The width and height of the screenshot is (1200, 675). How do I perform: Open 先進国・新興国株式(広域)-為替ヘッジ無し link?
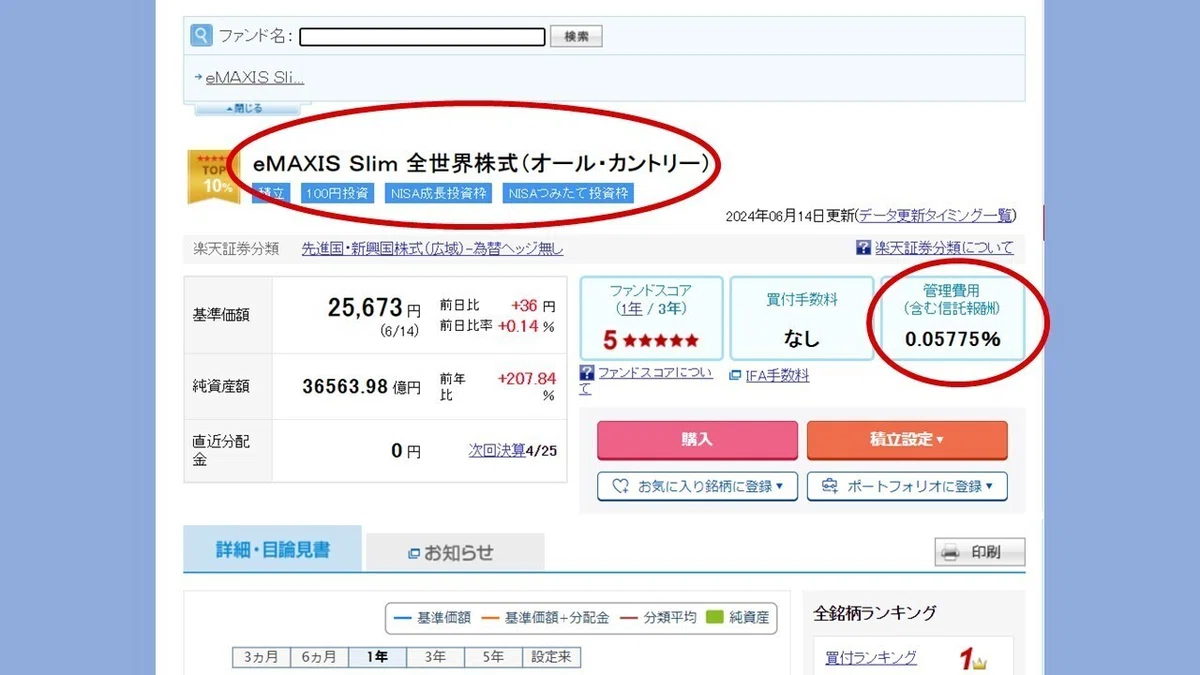[x=432, y=248]
